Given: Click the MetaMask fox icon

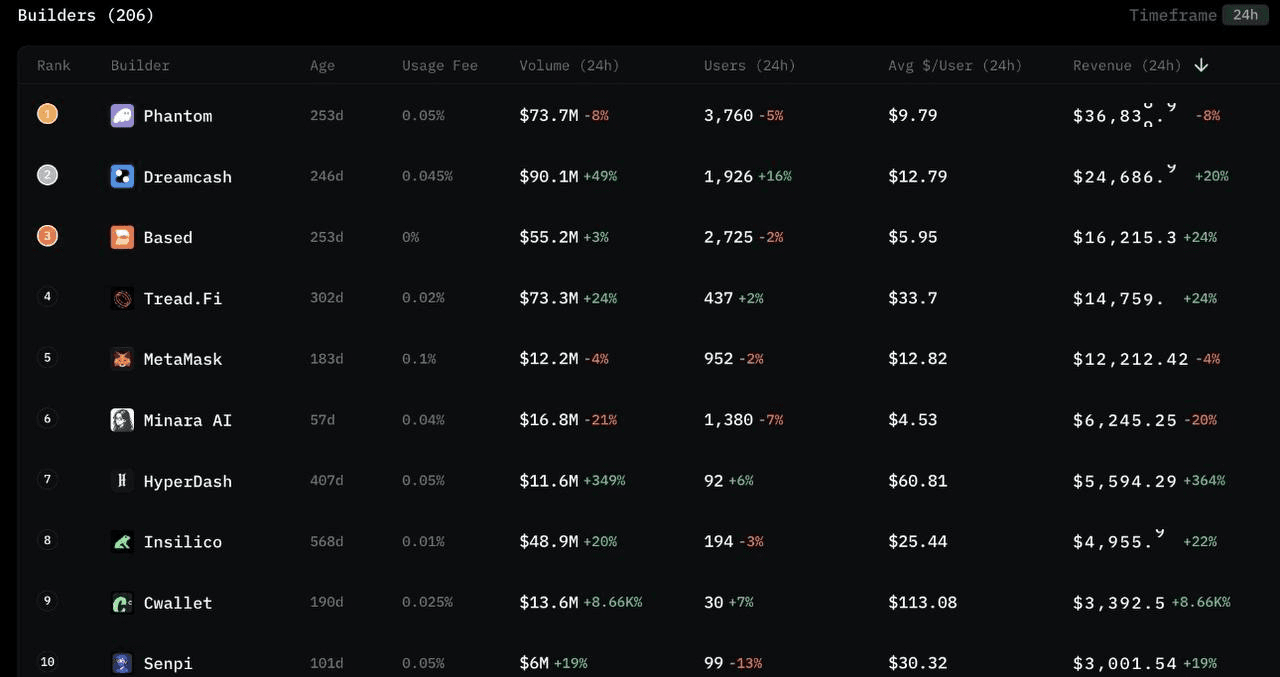Looking at the screenshot, I should 122,359.
